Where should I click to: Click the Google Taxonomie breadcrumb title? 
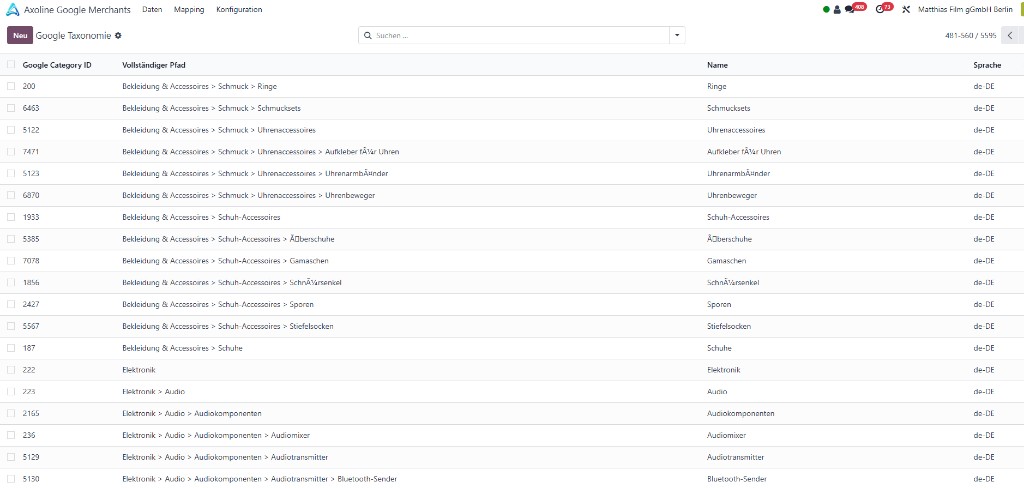coord(73,36)
